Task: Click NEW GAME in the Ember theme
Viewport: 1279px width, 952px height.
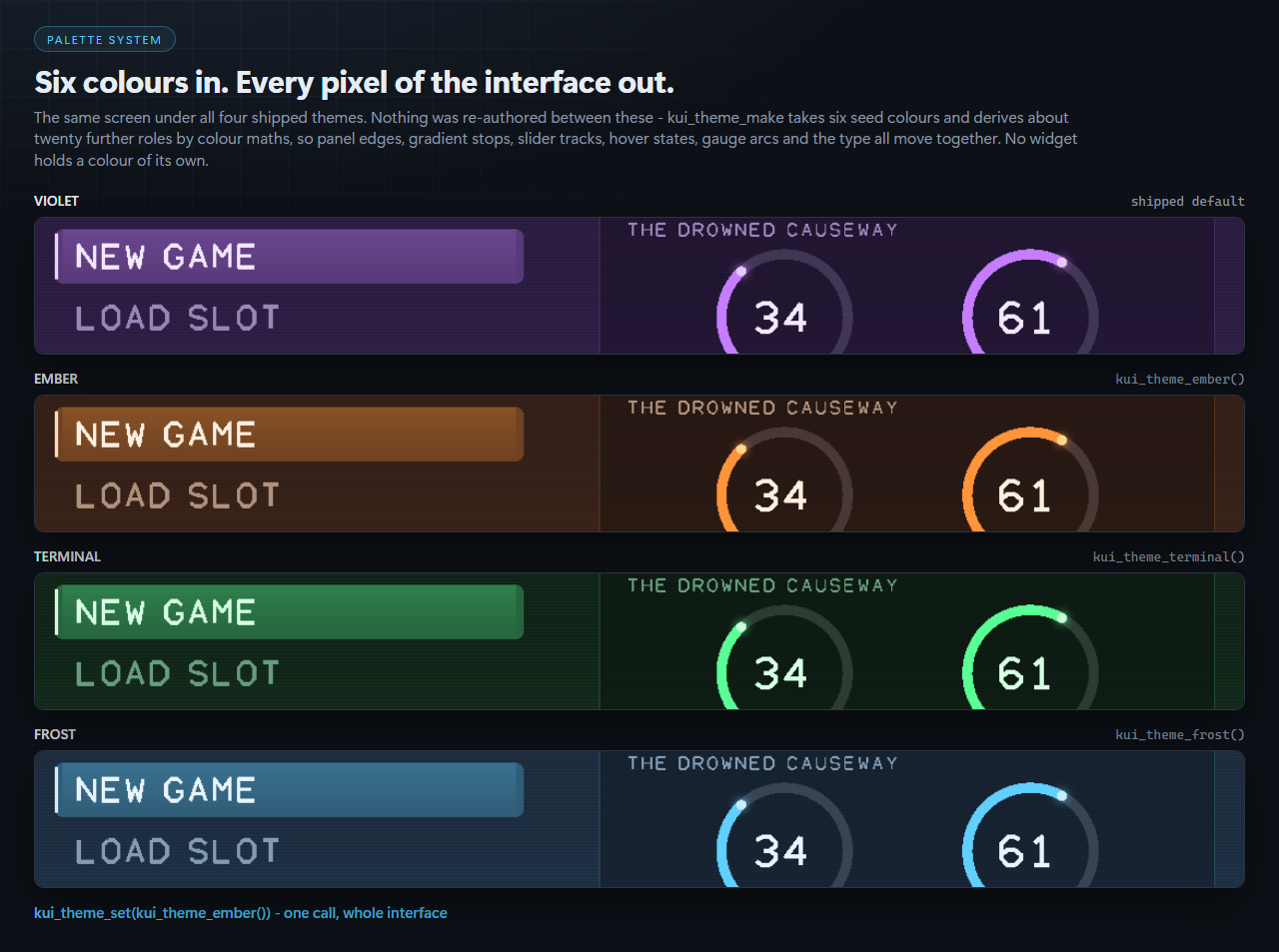Action: 289,435
